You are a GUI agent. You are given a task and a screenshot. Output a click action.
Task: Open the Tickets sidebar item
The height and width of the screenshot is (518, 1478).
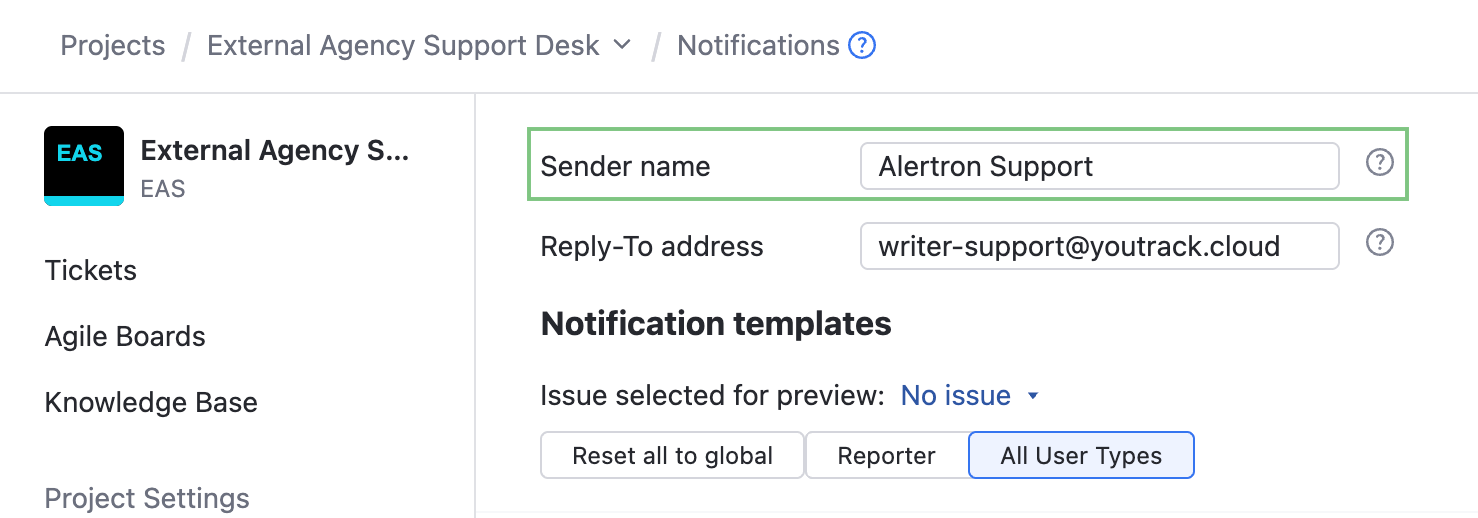(91, 270)
